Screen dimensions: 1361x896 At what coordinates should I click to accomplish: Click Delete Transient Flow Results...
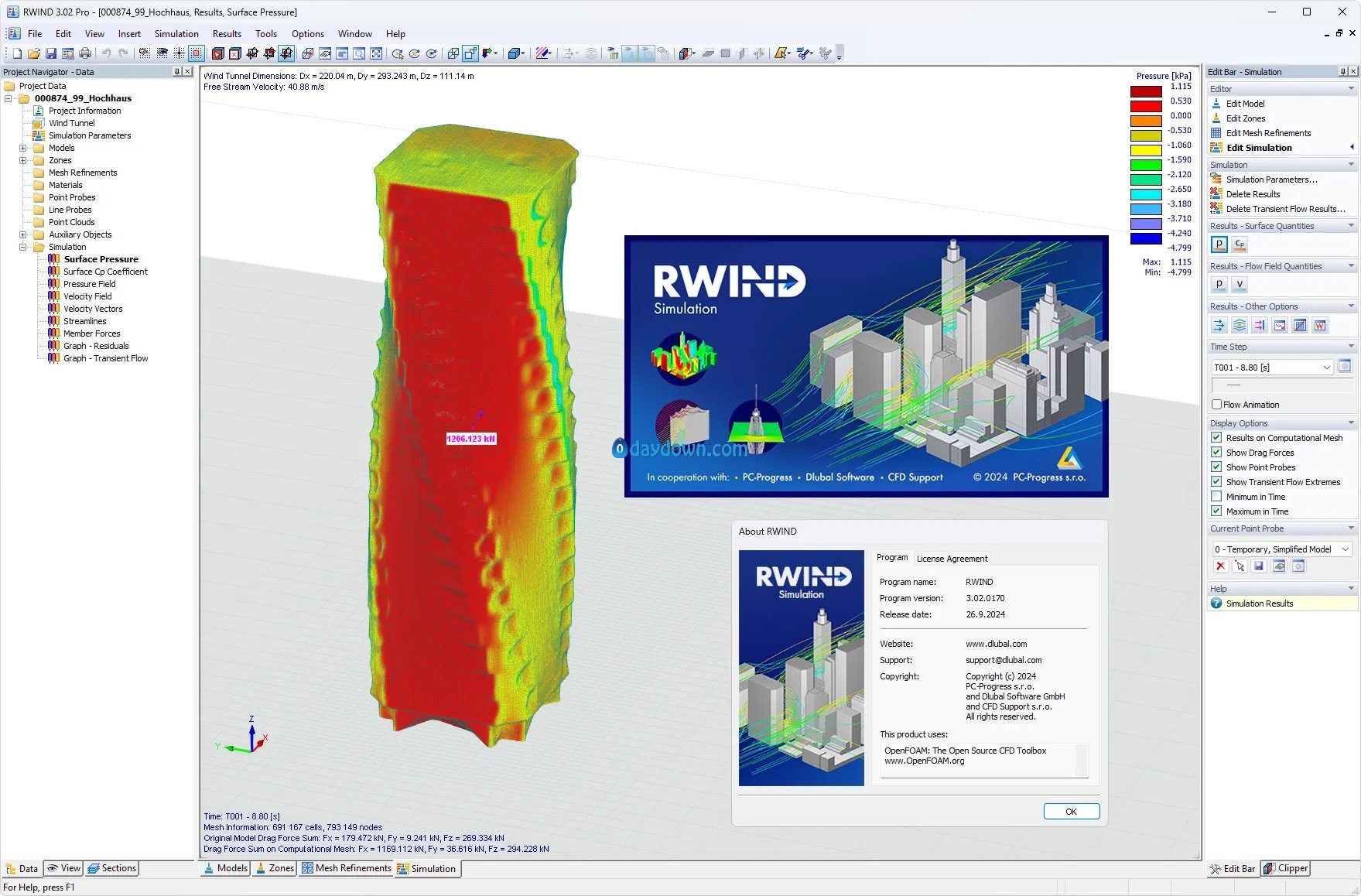[x=1285, y=209]
